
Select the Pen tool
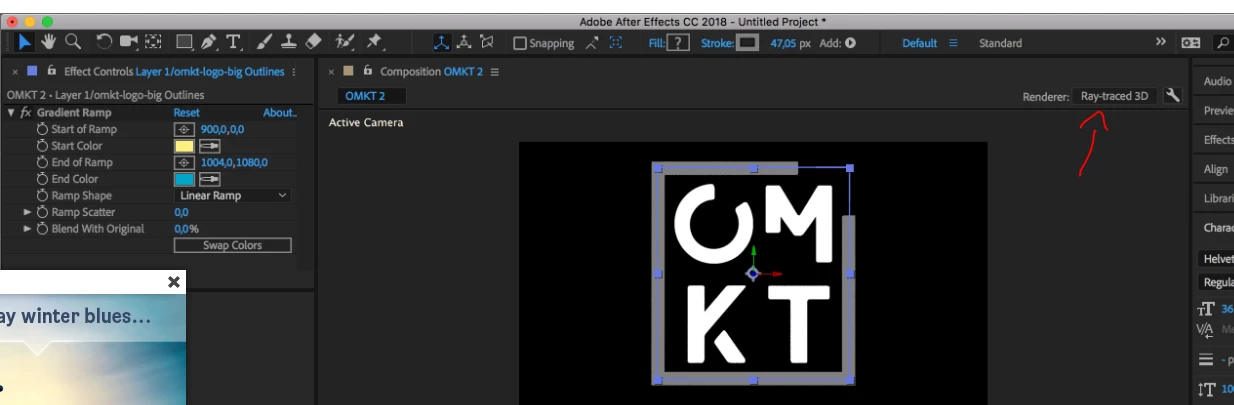point(209,42)
